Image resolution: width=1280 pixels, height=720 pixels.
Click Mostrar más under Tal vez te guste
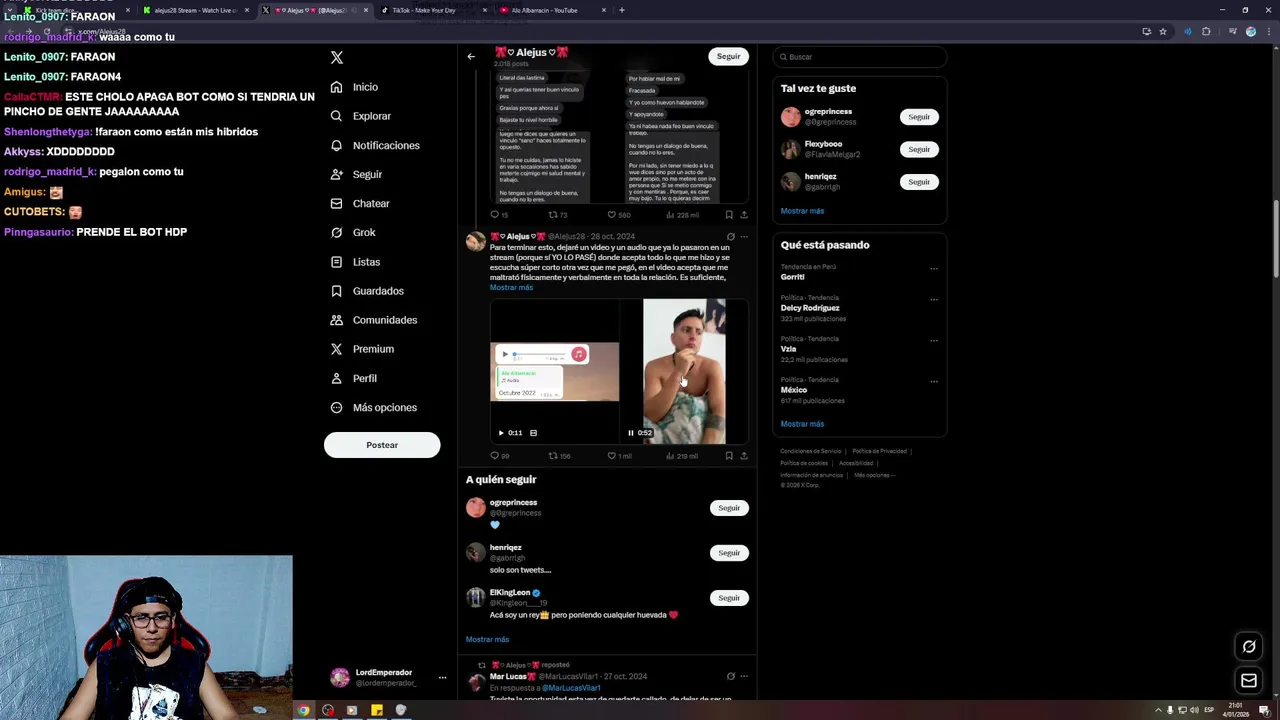(x=802, y=211)
